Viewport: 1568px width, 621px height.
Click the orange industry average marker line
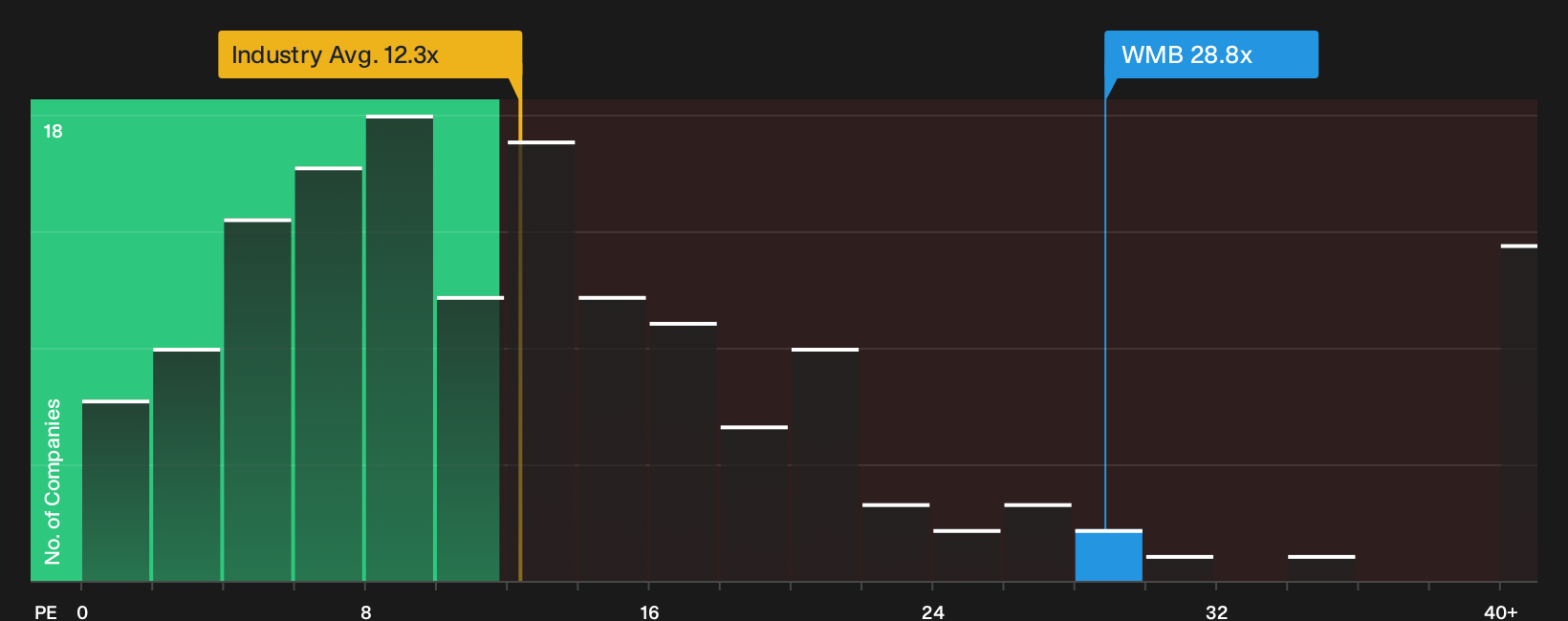click(x=520, y=339)
